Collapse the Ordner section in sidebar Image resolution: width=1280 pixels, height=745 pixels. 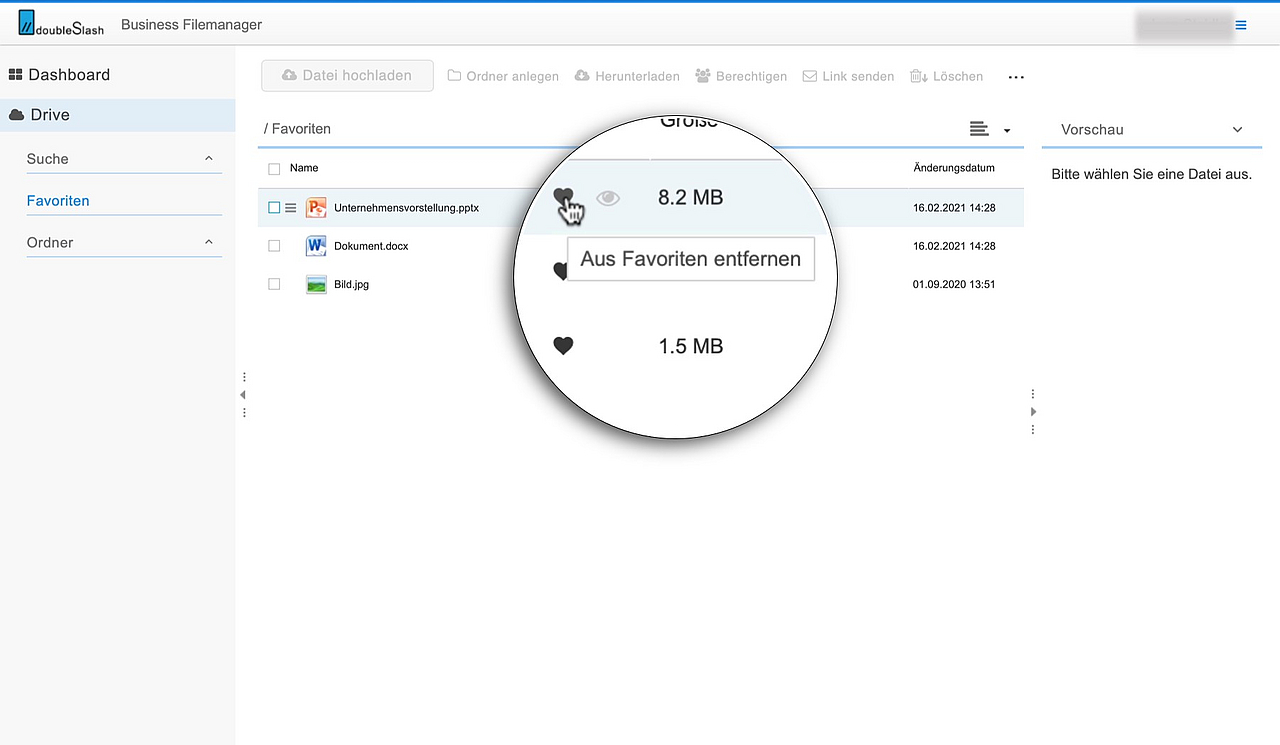pos(209,243)
